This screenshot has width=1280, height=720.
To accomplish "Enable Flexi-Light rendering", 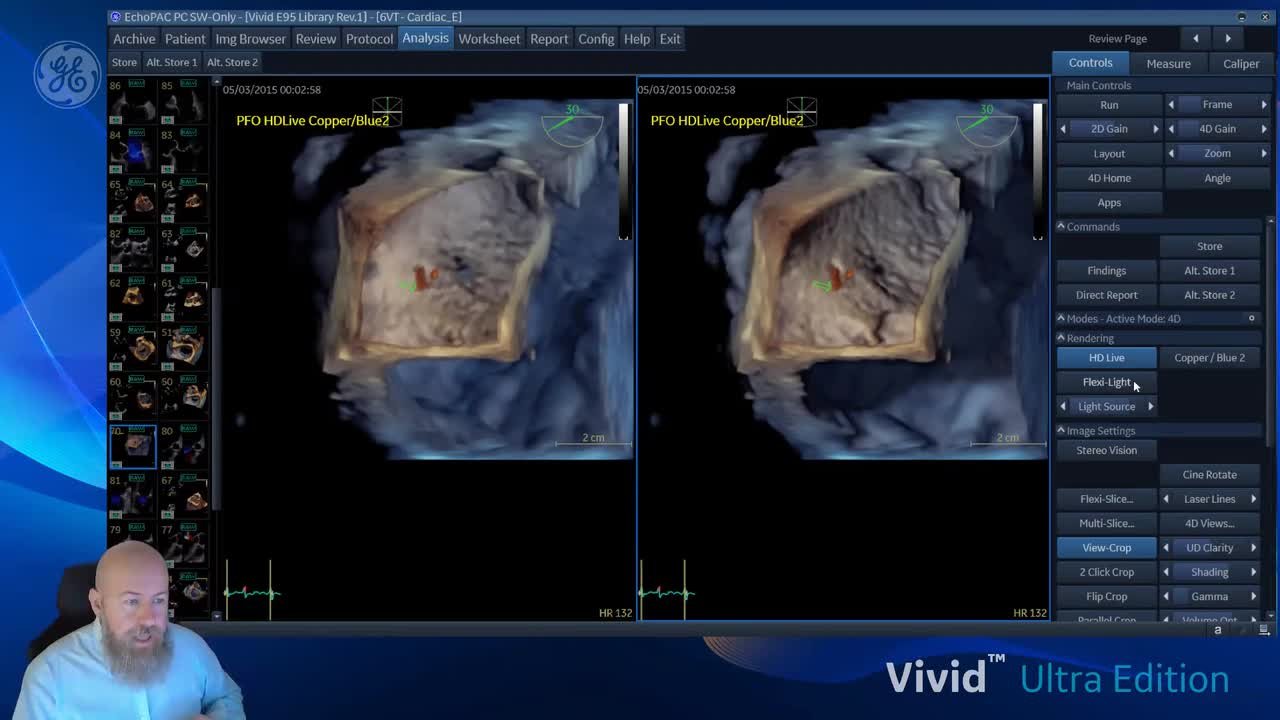I will point(1106,382).
